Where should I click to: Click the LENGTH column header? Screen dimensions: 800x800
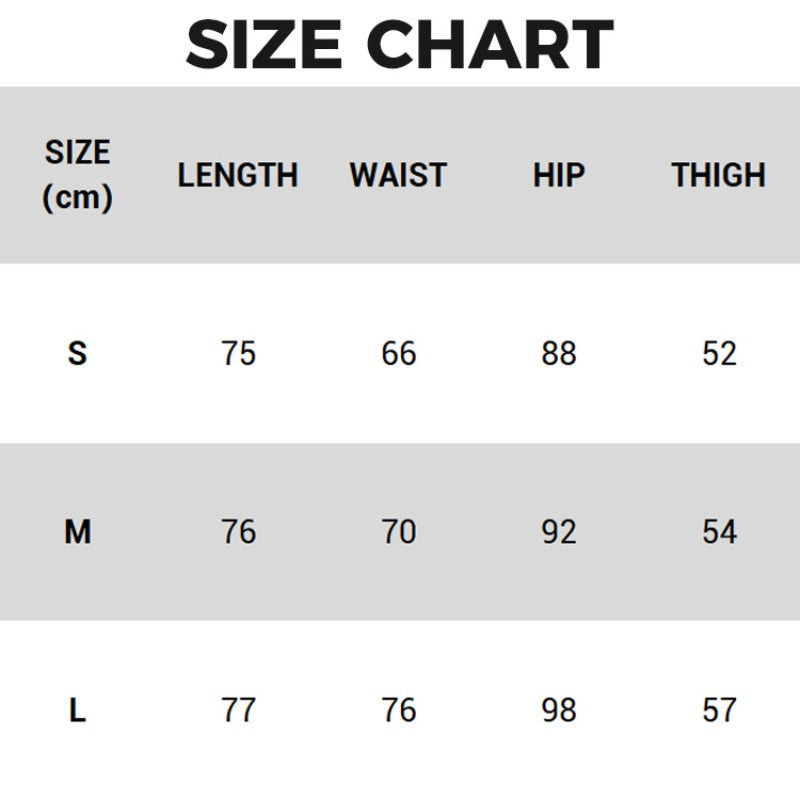point(238,175)
